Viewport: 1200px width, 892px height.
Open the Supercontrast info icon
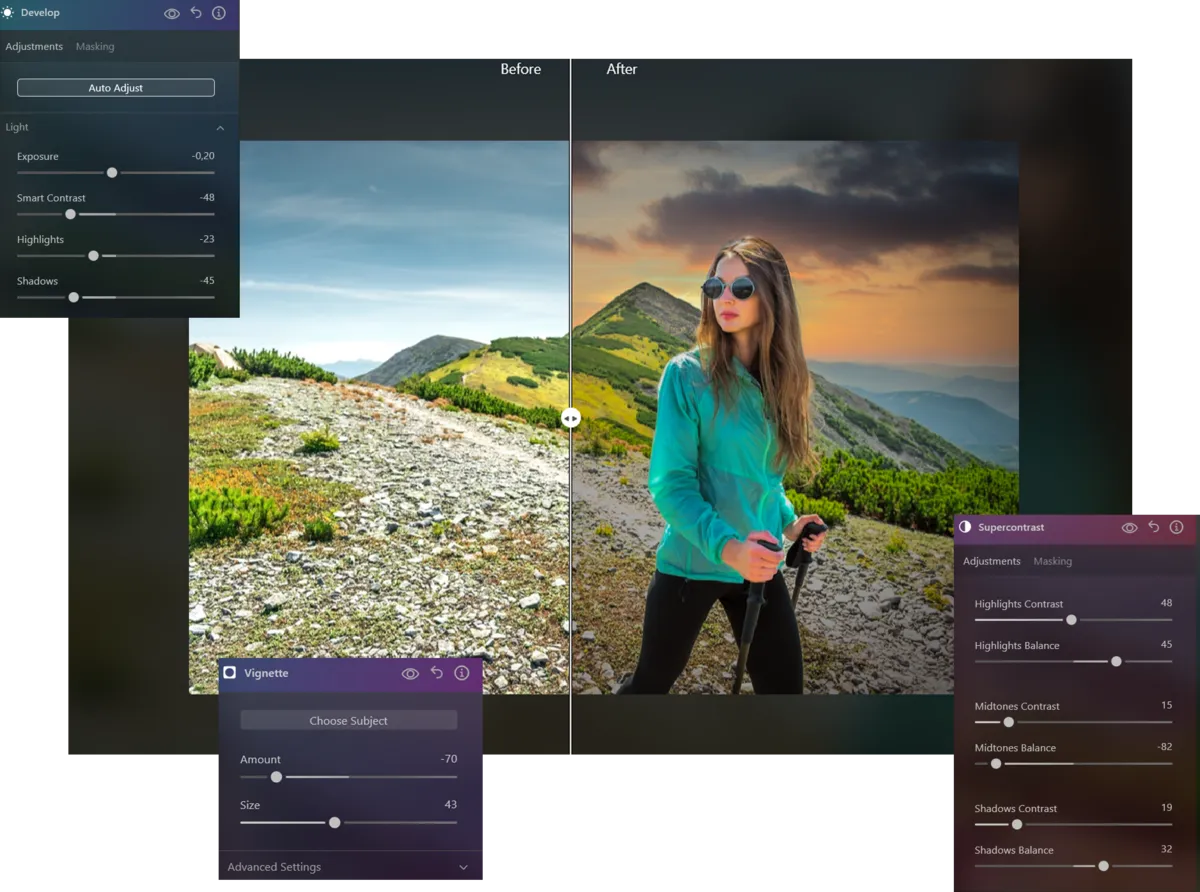click(1177, 527)
